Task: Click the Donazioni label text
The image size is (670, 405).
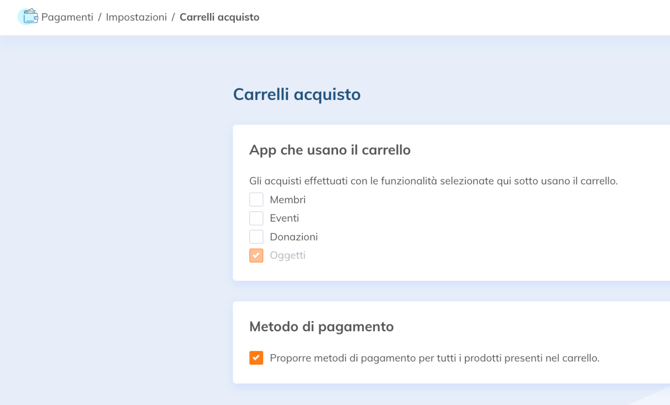Action: click(293, 237)
